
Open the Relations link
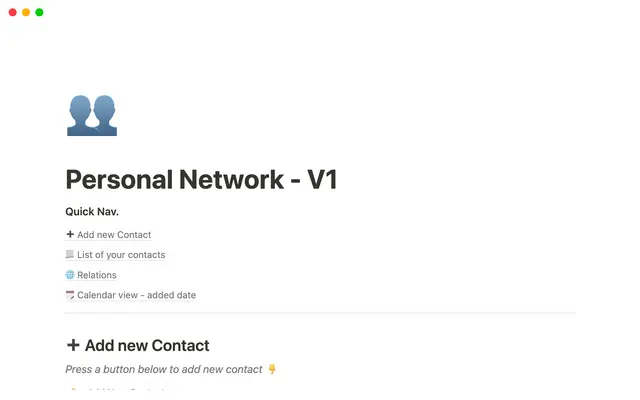coord(97,275)
